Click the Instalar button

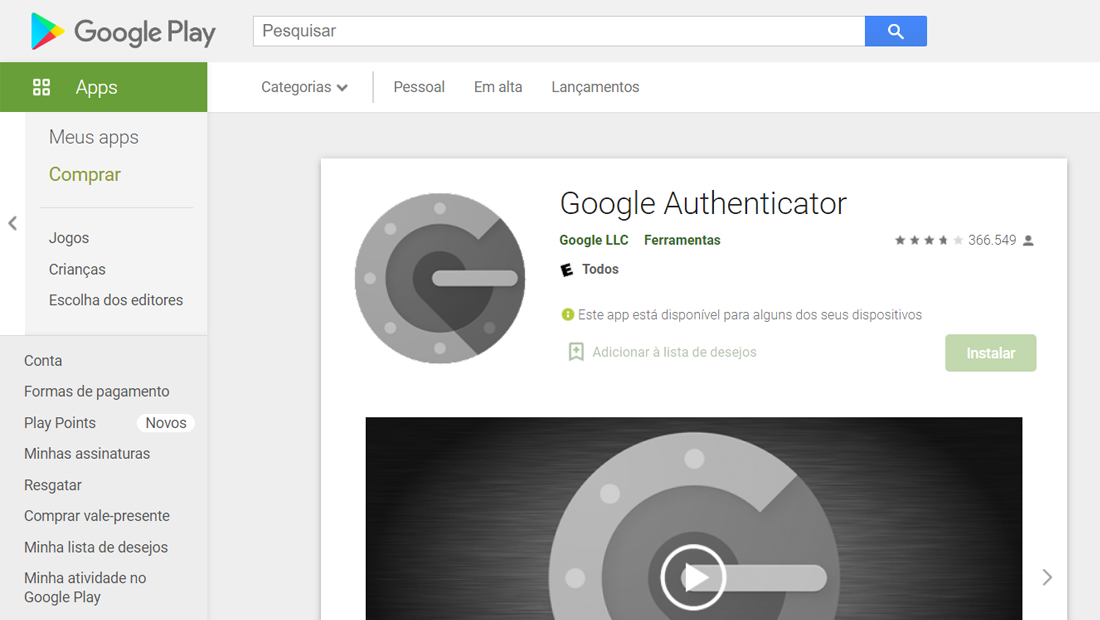(990, 353)
